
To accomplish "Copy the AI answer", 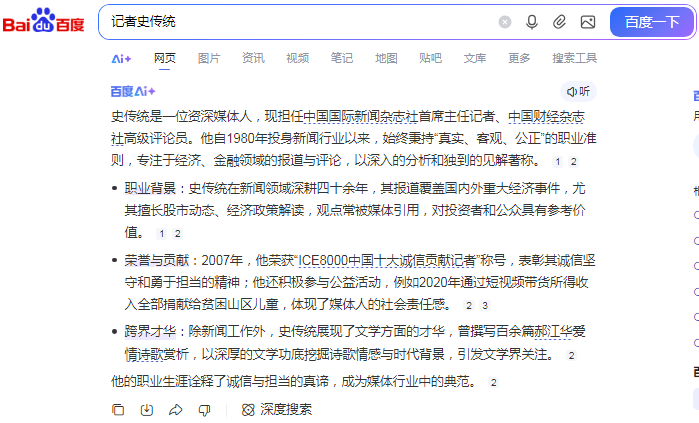I will point(118,409).
